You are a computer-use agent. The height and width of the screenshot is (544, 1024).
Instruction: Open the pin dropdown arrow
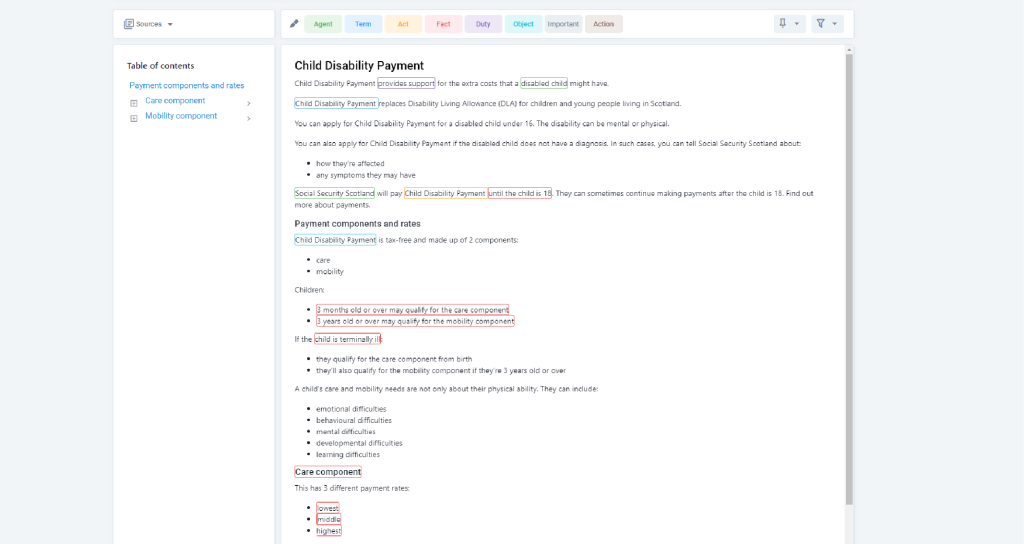point(797,24)
